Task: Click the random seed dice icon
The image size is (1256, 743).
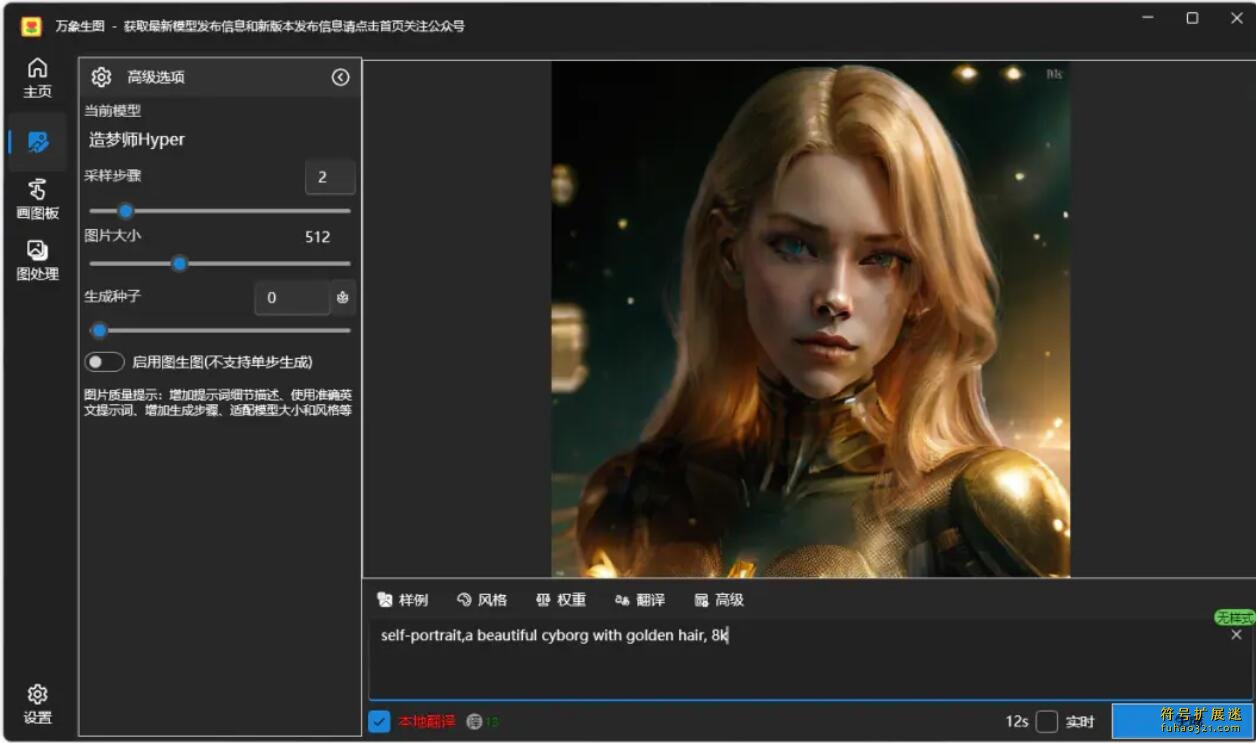Action: pos(343,297)
